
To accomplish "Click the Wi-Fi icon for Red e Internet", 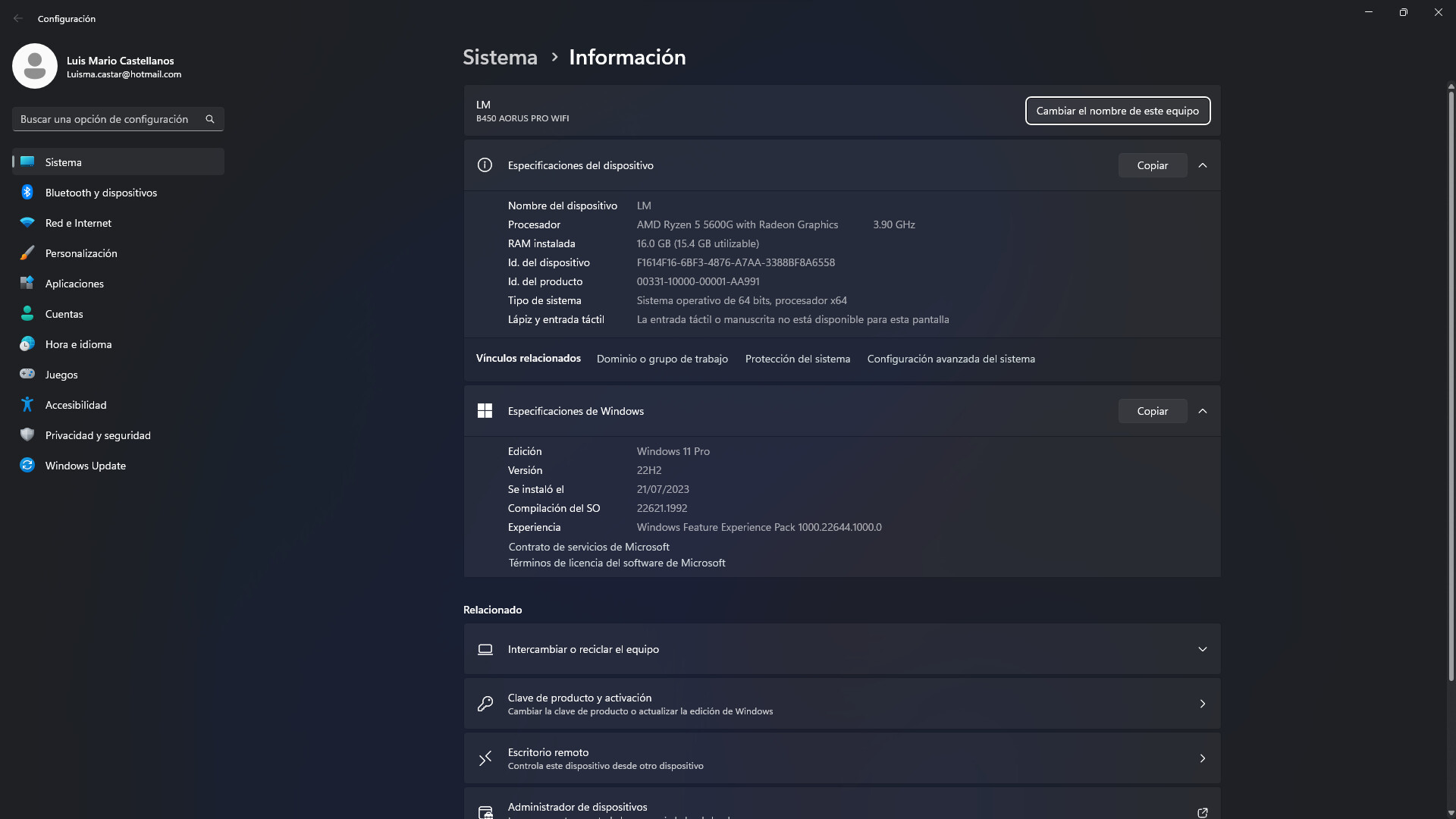I will tap(27, 222).
